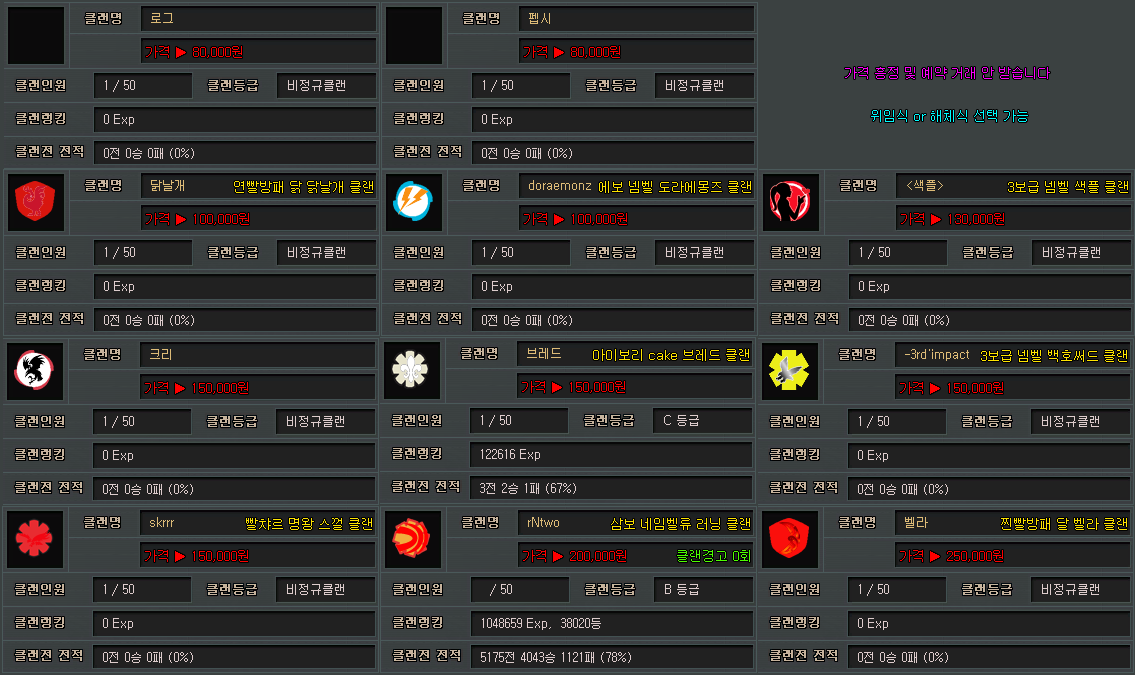Select the yellow star emblem of -3rd'impact clan
Viewport: 1135px width, 675px height.
[790, 370]
